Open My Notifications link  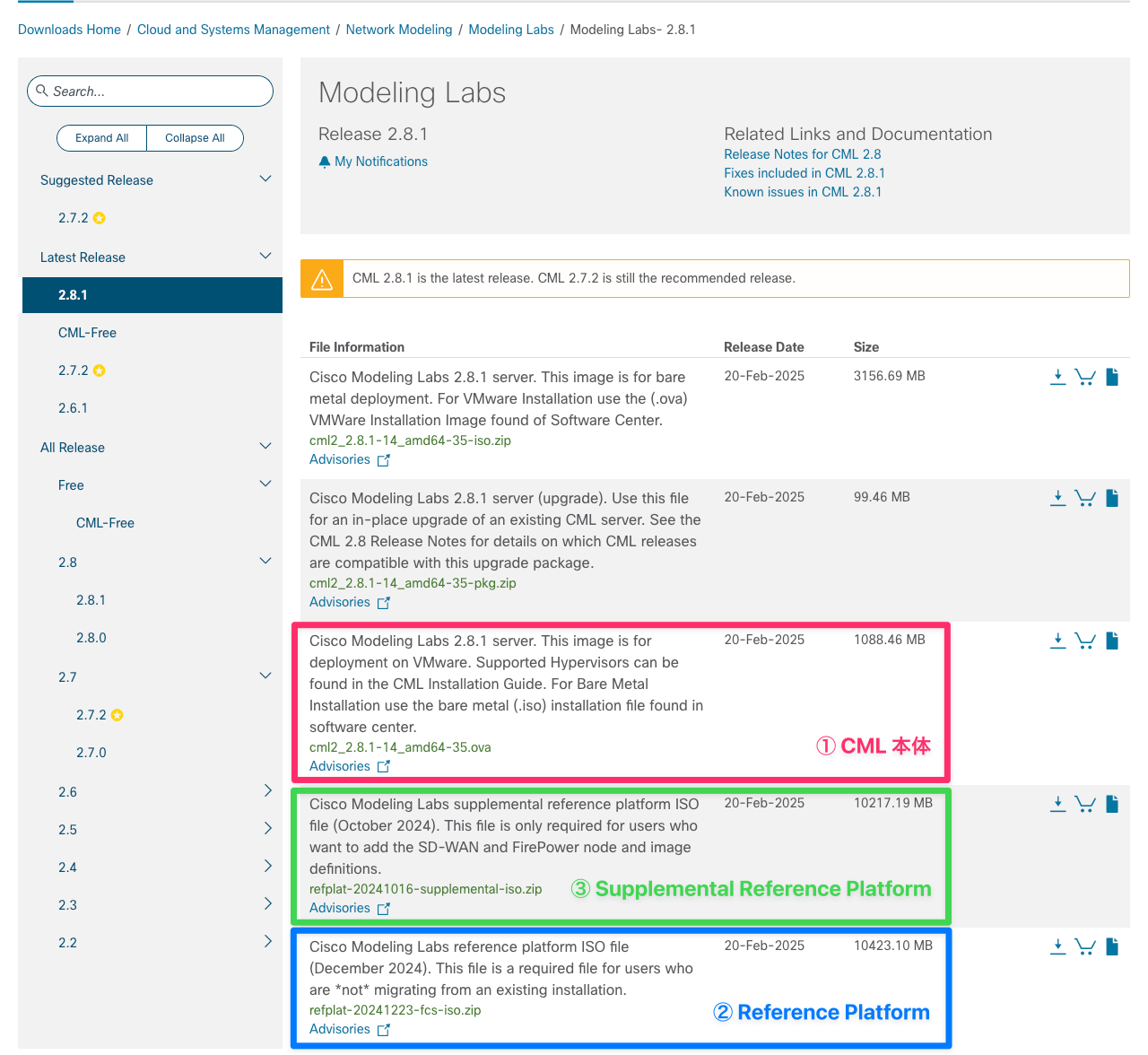[381, 161]
